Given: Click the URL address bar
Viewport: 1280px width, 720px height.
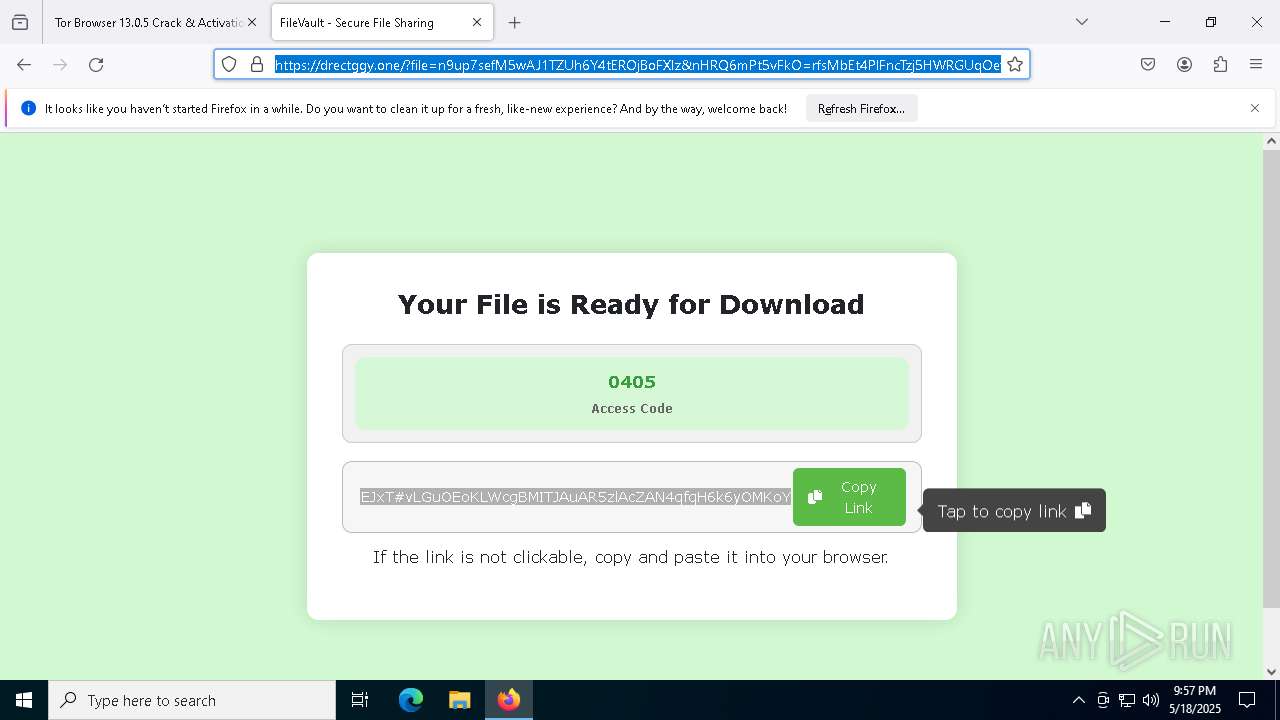Looking at the screenshot, I should (638, 64).
